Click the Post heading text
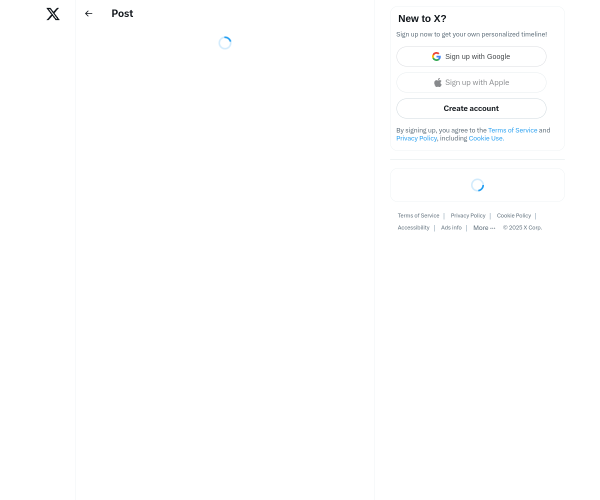 tap(122, 13)
